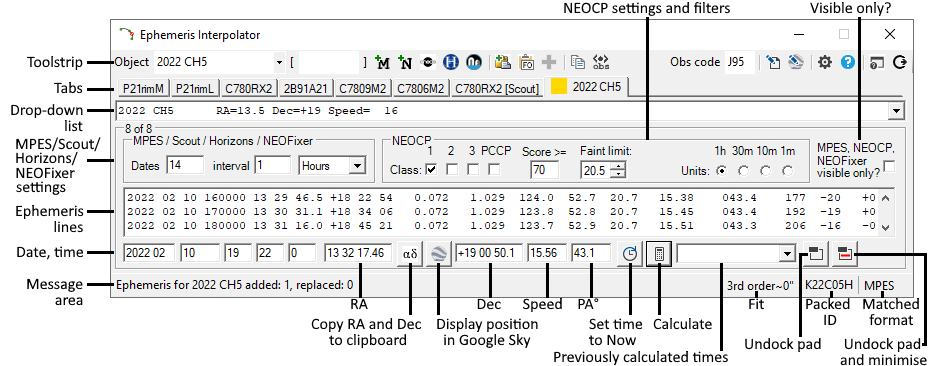Image resolution: width=929 pixels, height=366 pixels.
Task: Select the 1h Units radio button
Action: pos(722,171)
